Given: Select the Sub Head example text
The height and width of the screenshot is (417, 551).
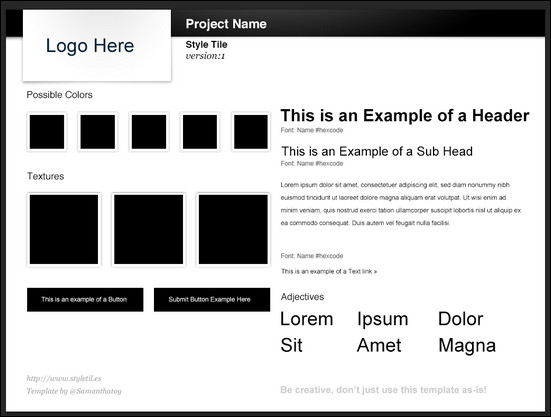Looking at the screenshot, I should click(377, 151).
